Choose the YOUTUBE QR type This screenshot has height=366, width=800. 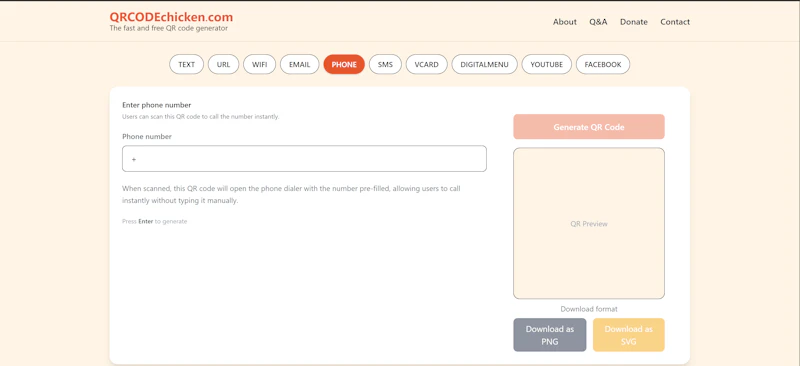(x=546, y=64)
